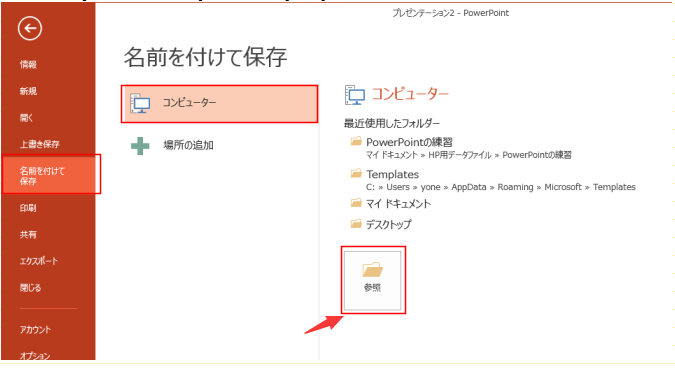Click the computer monitor icon in location list
This screenshot has width=675, height=370.
click(140, 103)
